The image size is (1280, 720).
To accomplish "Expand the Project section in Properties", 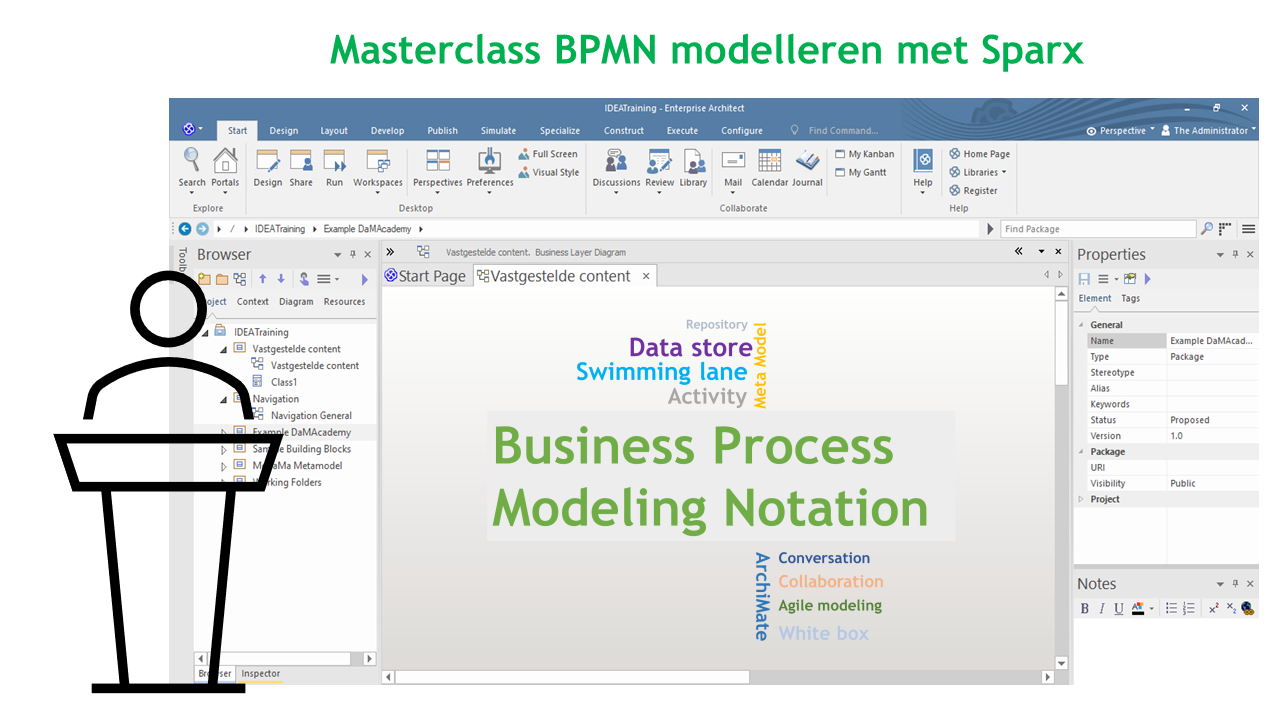I will click(x=1081, y=499).
